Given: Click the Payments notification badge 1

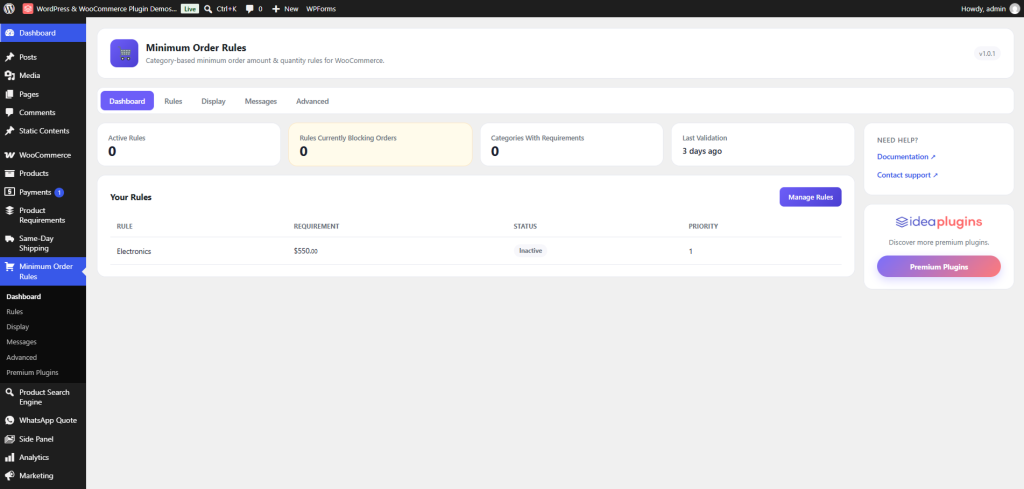Looking at the screenshot, I should [59, 192].
